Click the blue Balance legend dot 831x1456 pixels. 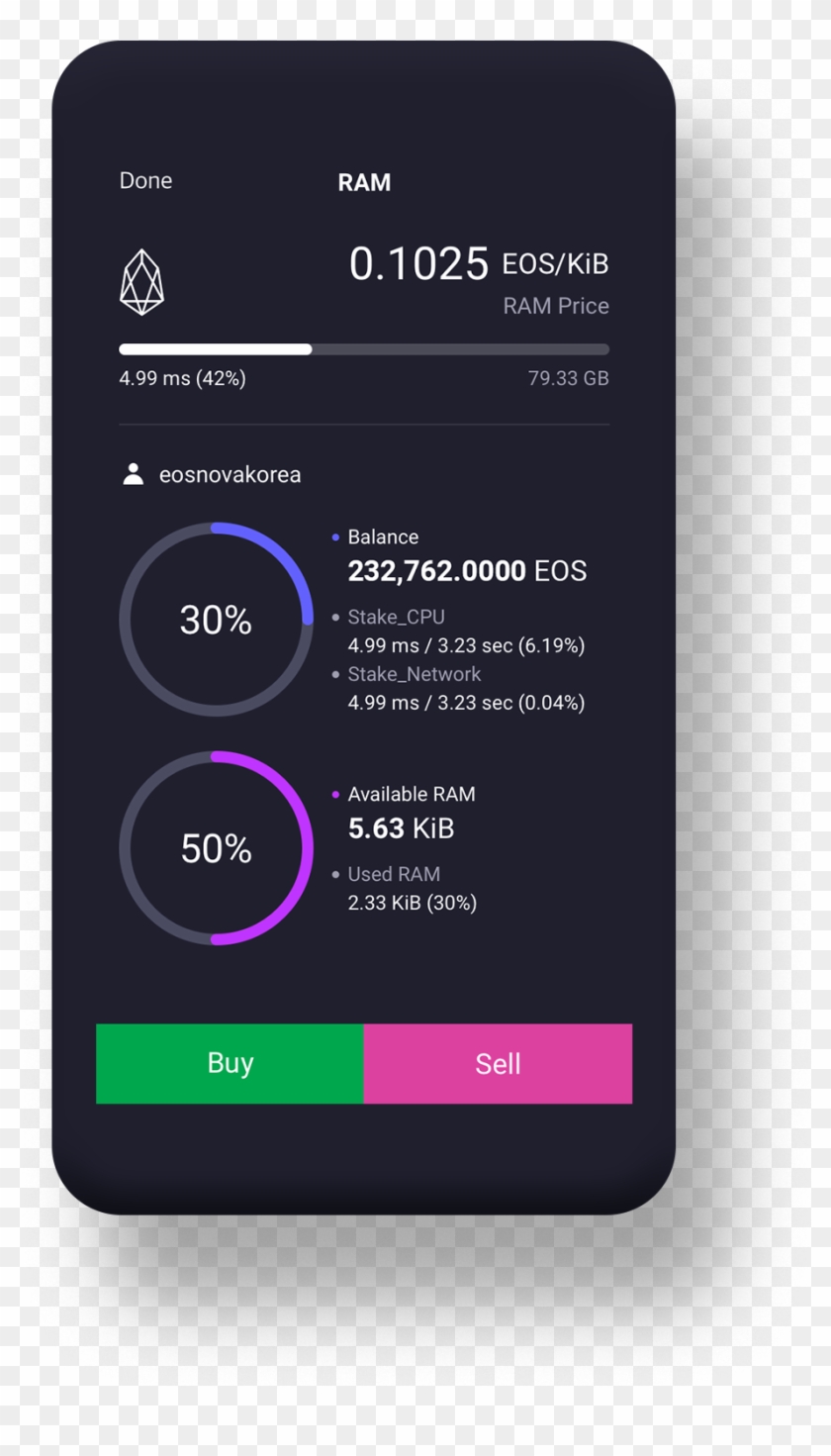point(336,537)
